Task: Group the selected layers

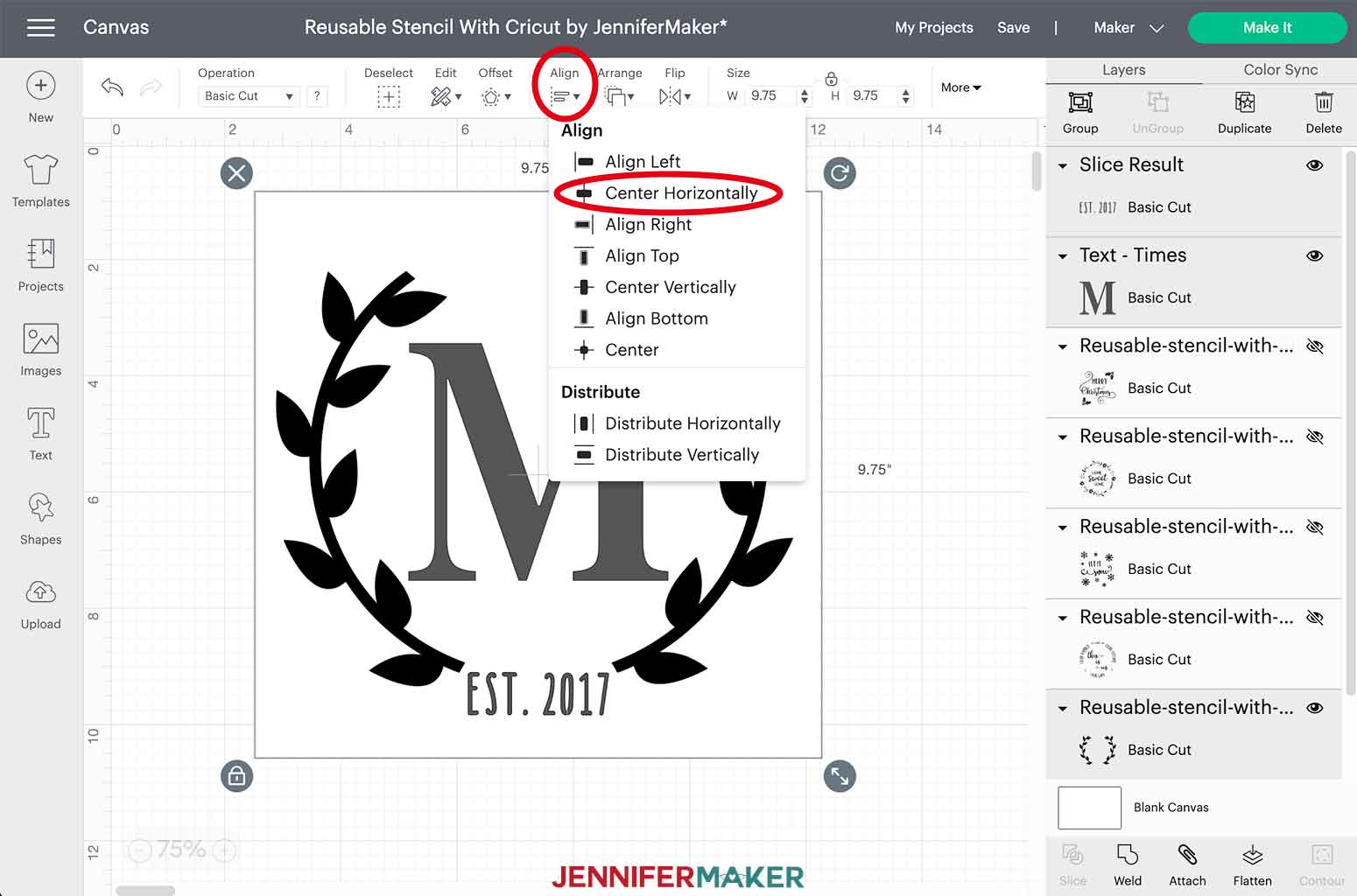Action: pyautogui.click(x=1080, y=113)
